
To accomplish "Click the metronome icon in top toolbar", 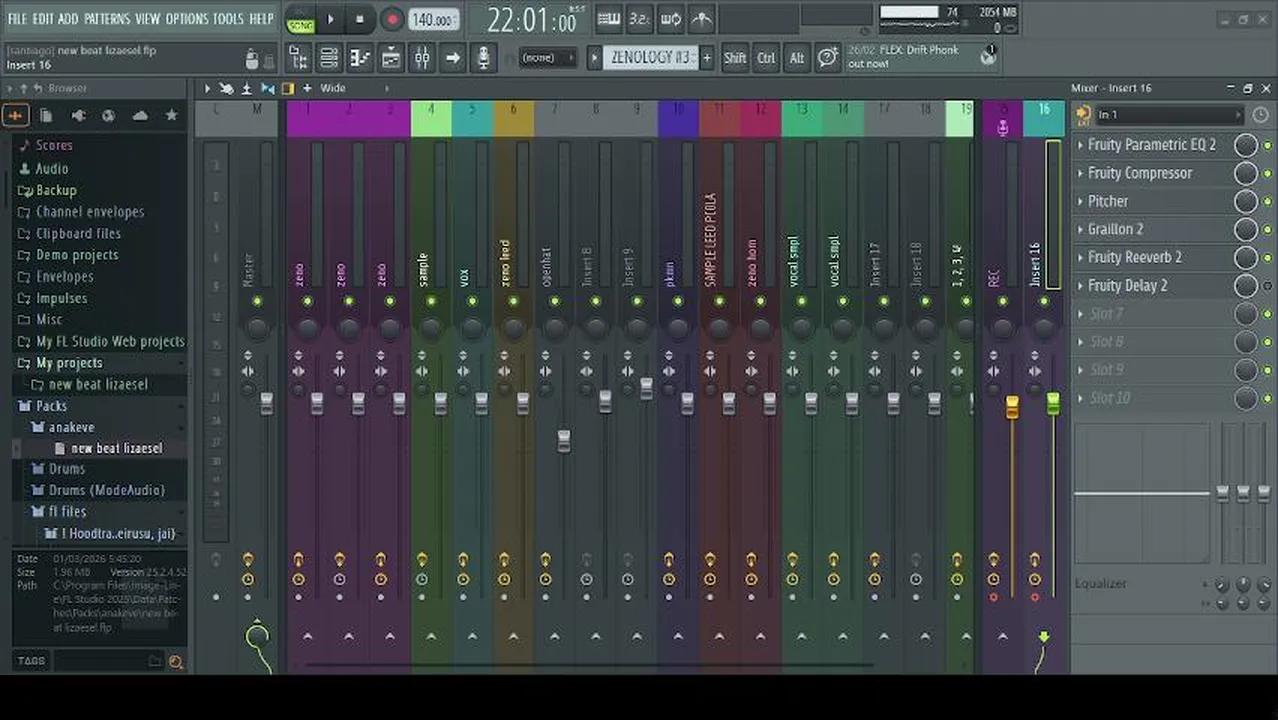I will tap(702, 19).
